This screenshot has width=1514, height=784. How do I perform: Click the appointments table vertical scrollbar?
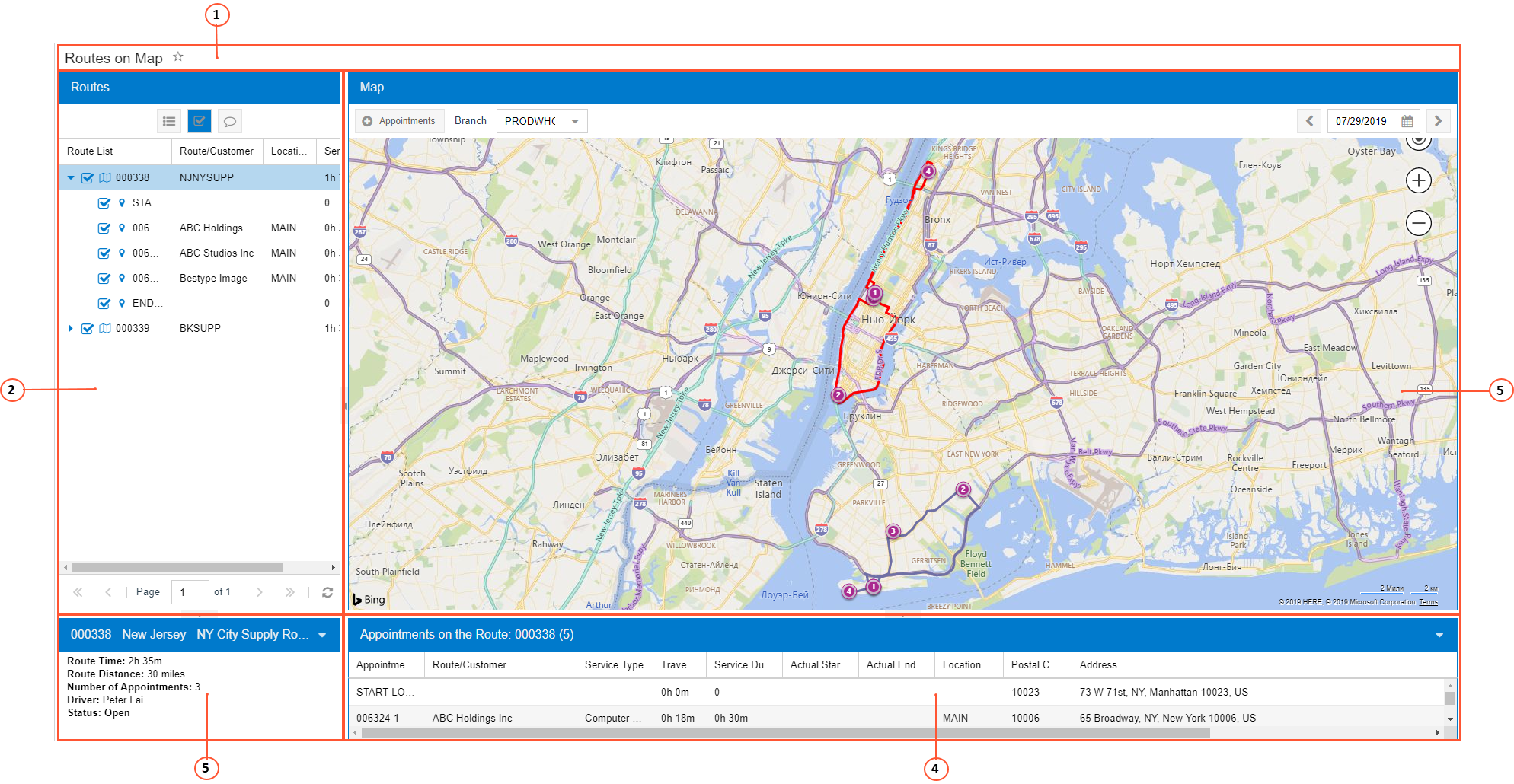point(1450,699)
